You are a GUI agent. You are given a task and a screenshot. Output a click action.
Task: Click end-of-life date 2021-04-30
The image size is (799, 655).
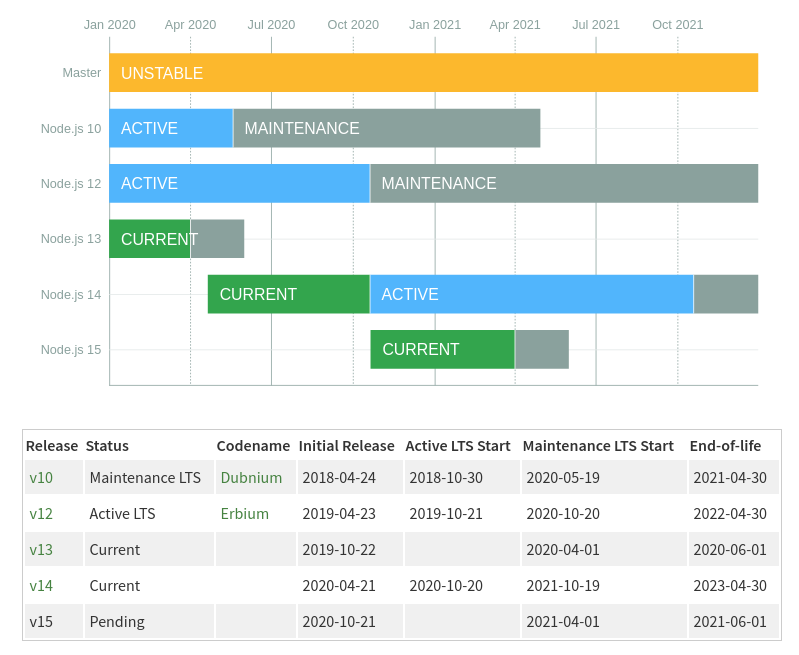coord(730,478)
